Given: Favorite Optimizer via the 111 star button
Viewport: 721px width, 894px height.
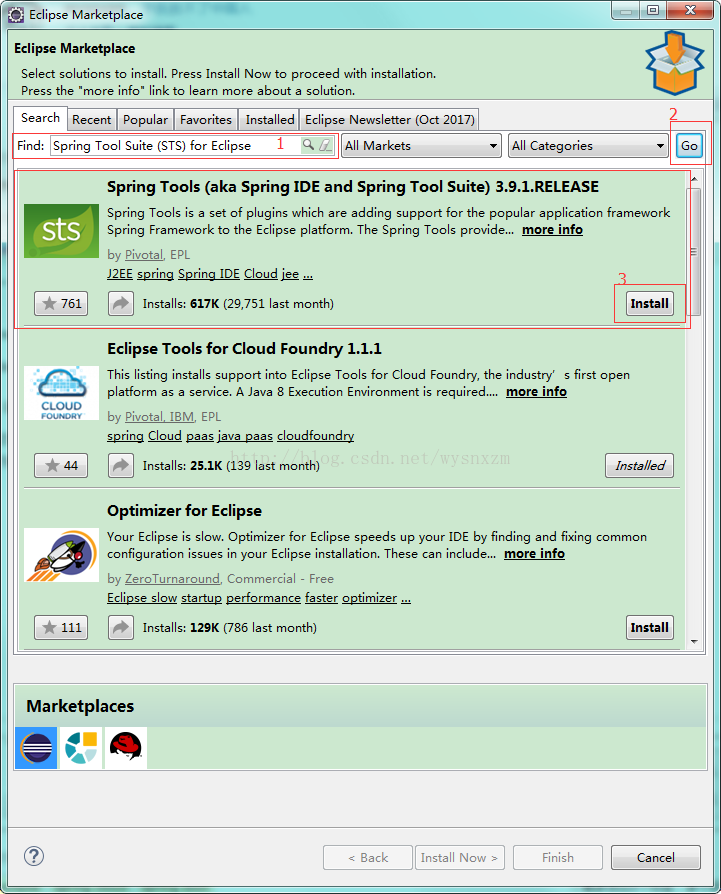Looking at the screenshot, I should coord(61,627).
